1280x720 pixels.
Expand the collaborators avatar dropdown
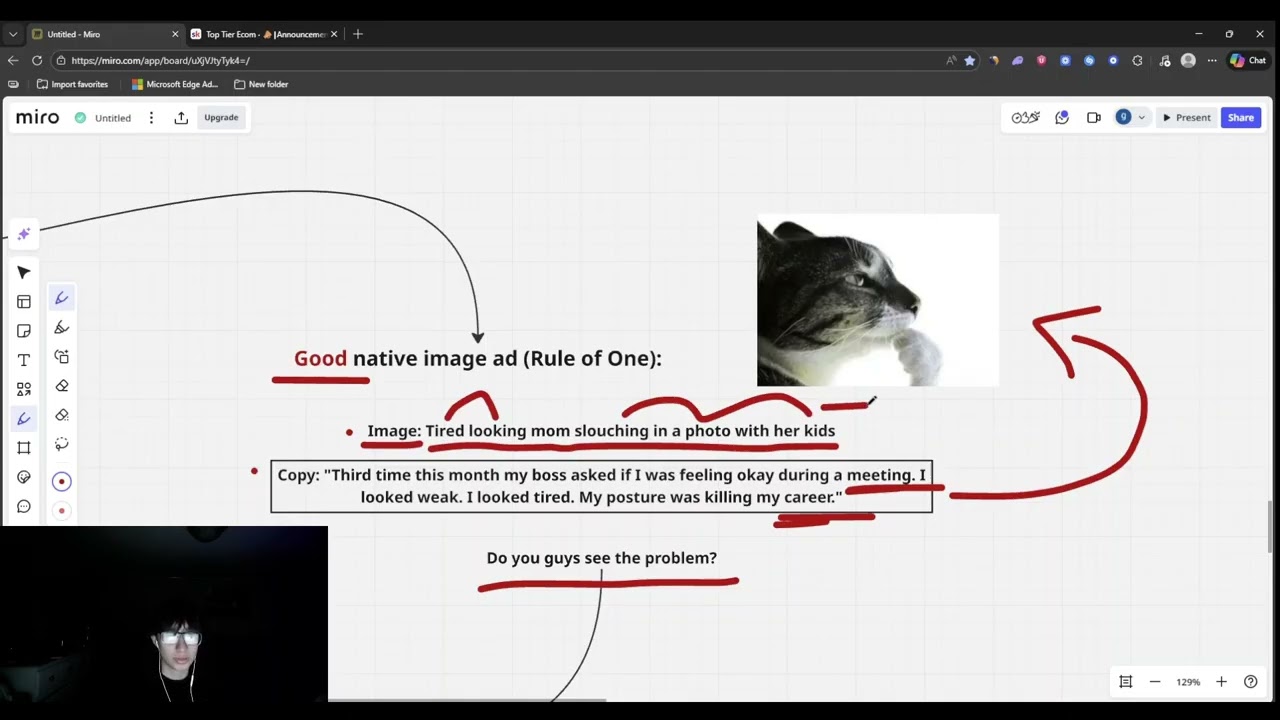point(1141,117)
